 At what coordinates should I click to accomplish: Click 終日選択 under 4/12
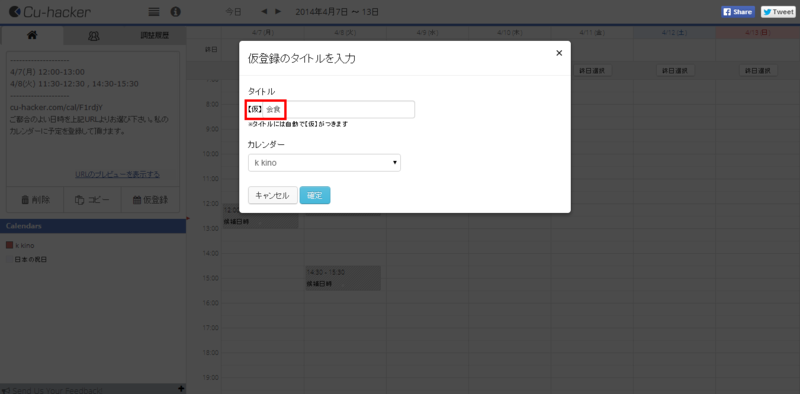(675, 70)
